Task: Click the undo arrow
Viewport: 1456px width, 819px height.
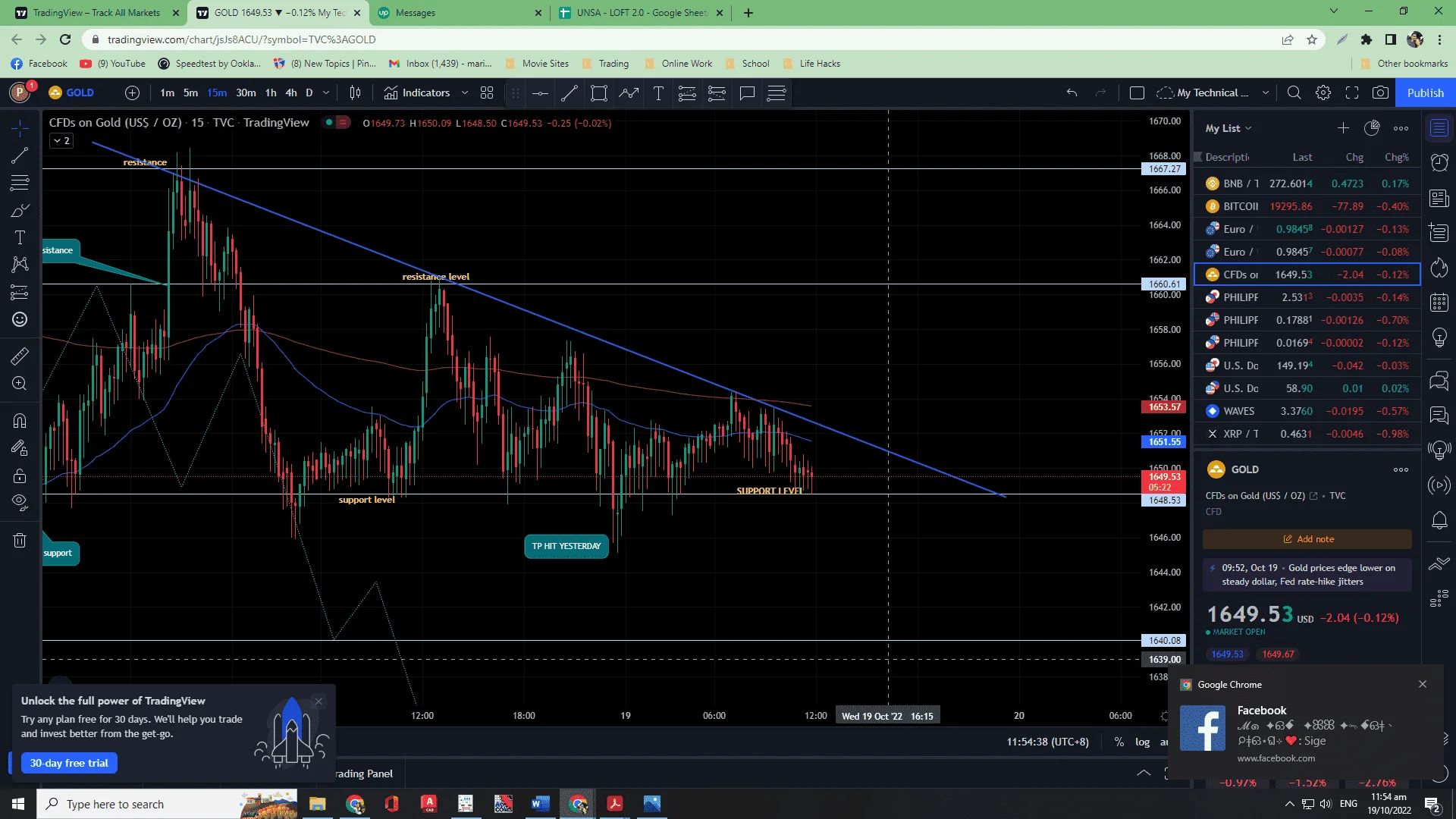Action: pos(1072,93)
